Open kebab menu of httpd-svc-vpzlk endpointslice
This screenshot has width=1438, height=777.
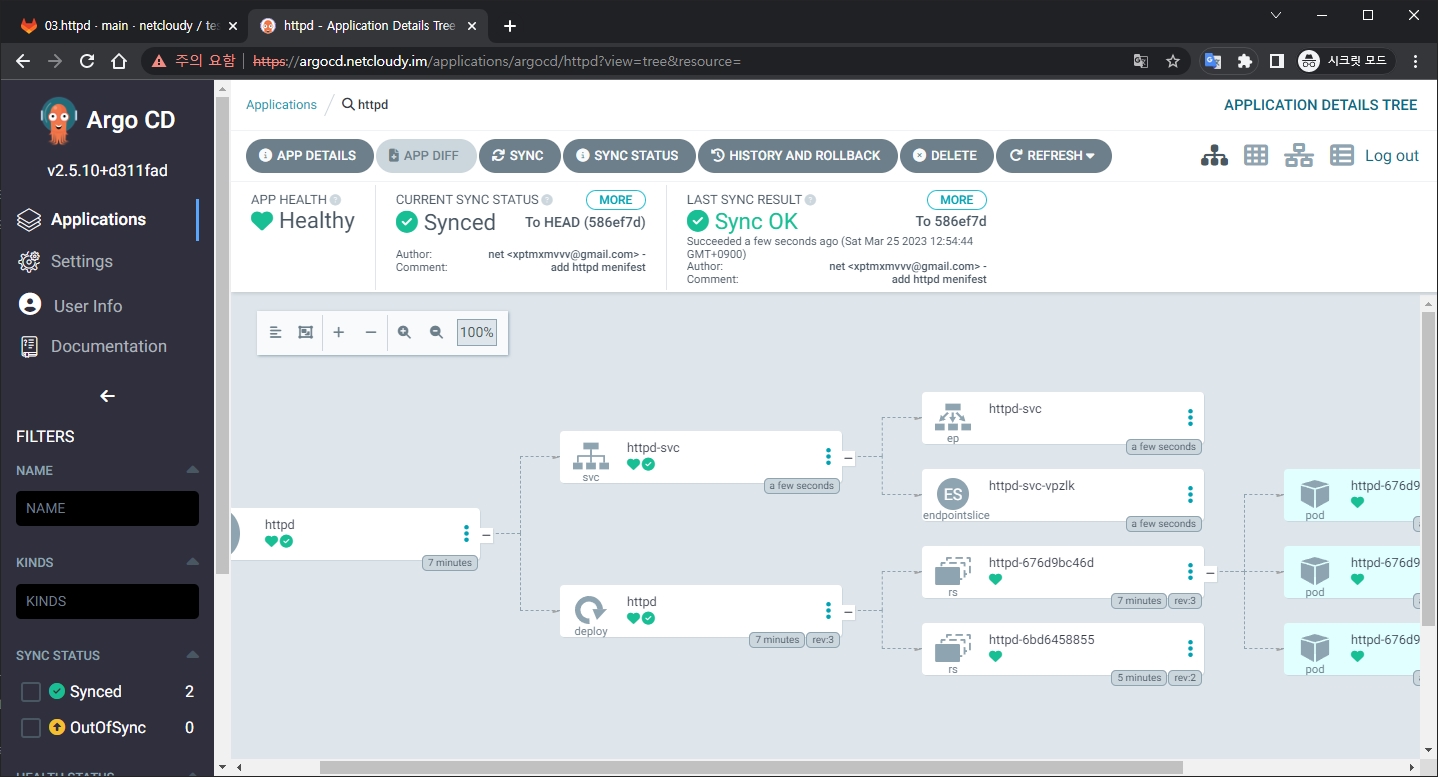pyautogui.click(x=1190, y=495)
